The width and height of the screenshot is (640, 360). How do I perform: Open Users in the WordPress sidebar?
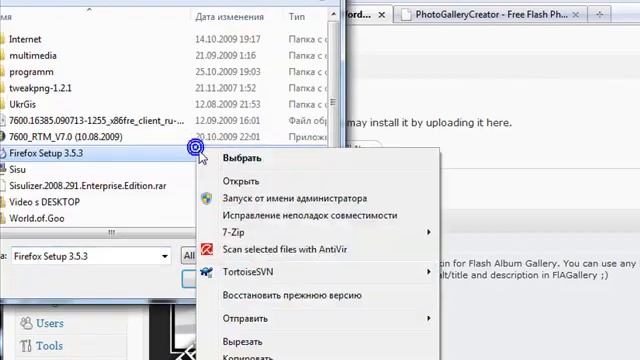point(50,323)
